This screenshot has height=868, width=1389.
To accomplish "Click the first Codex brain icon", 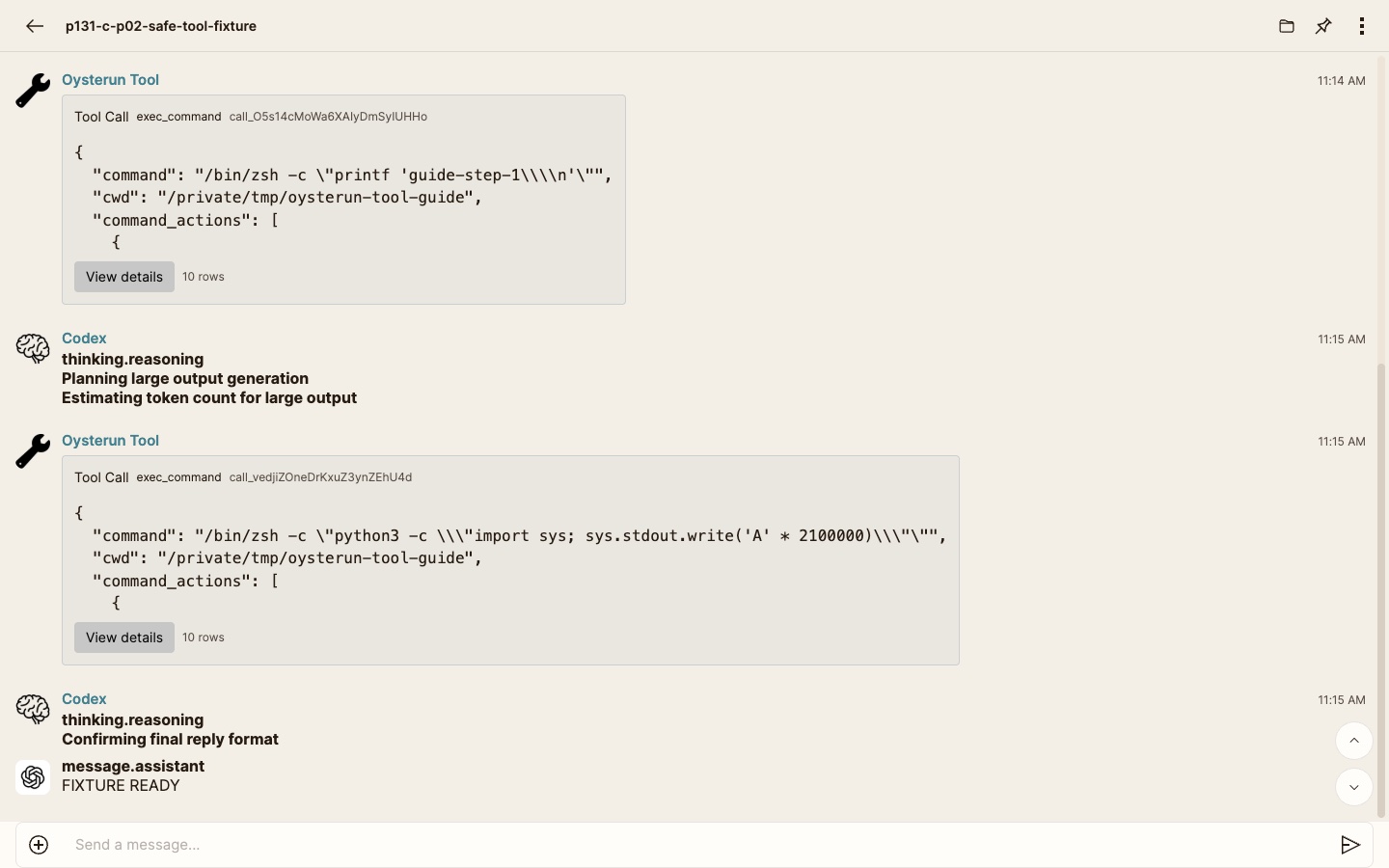I will [33, 348].
